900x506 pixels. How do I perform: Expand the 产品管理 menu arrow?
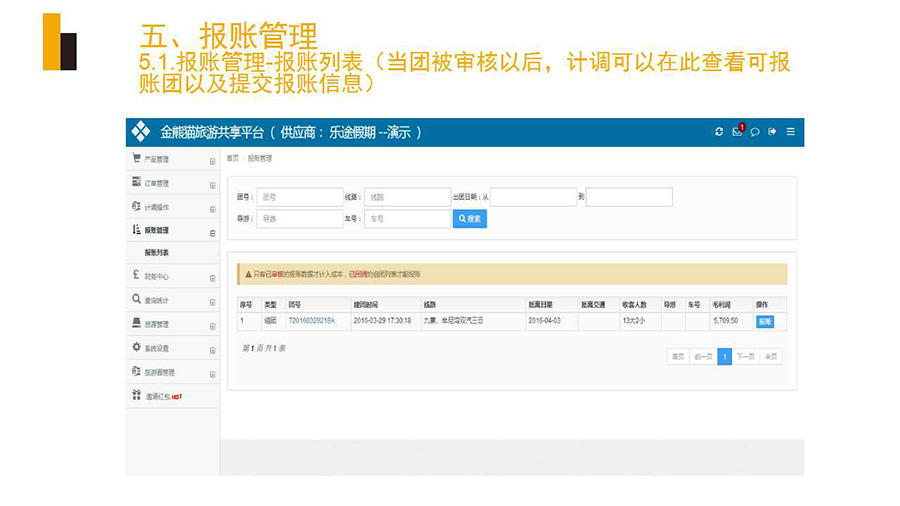[212, 162]
